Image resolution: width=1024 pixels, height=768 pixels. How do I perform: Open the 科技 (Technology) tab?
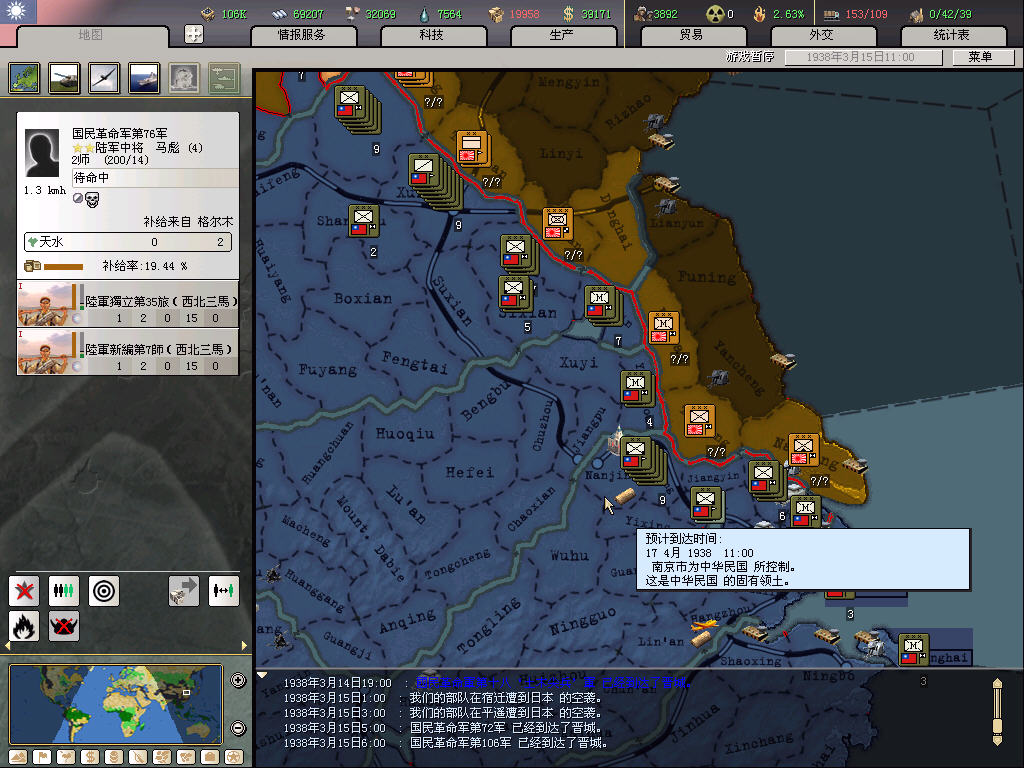(x=431, y=35)
